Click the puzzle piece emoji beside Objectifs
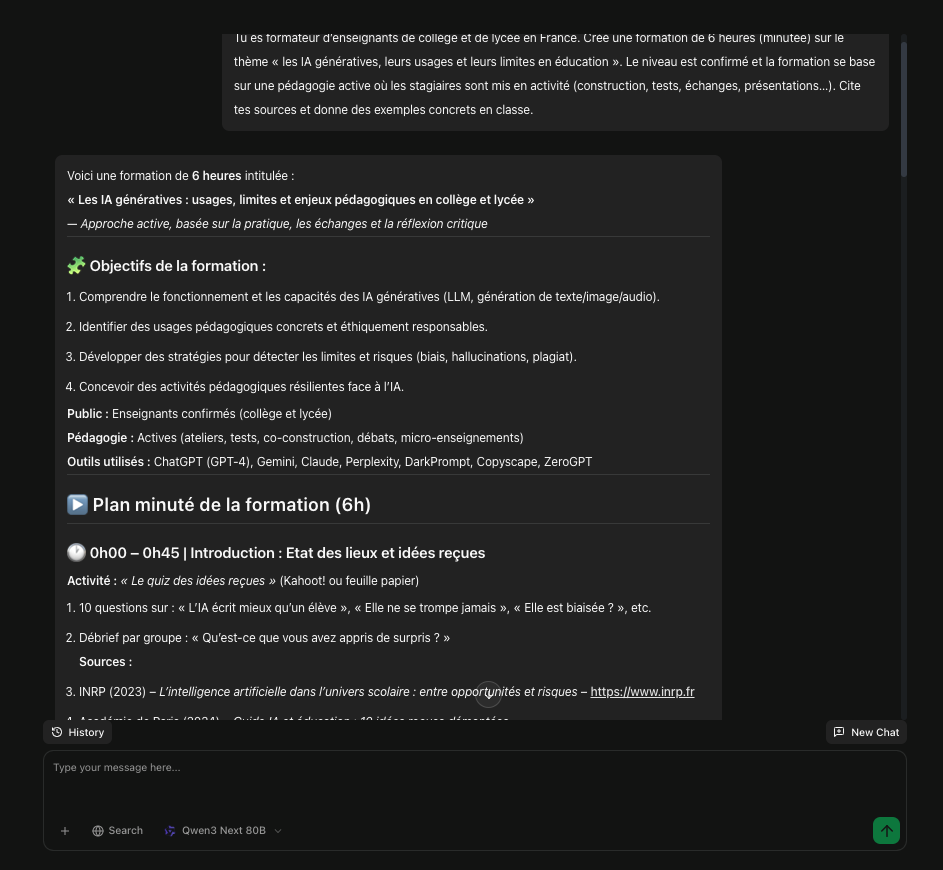 click(x=76, y=266)
